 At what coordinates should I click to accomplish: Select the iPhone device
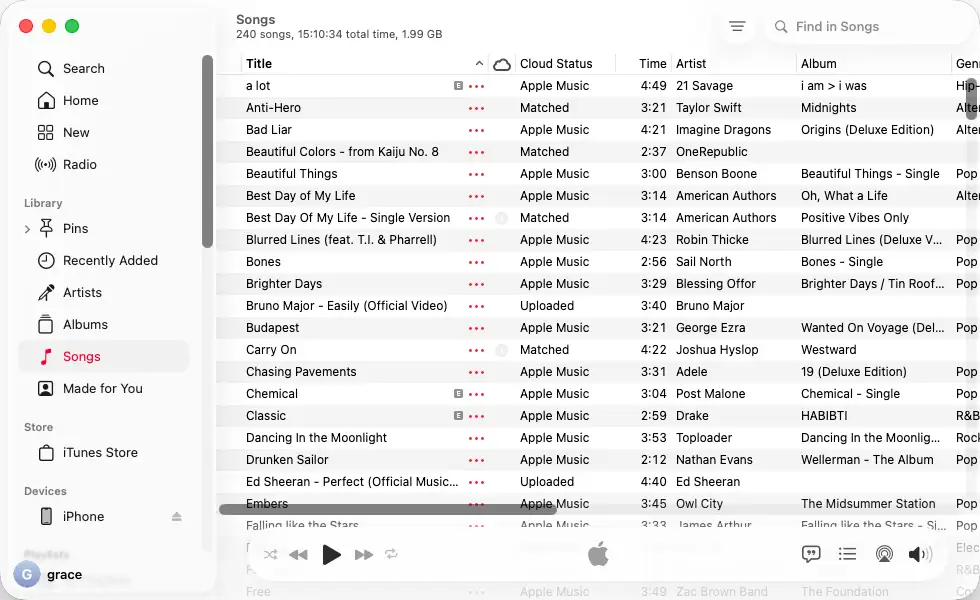coord(83,516)
